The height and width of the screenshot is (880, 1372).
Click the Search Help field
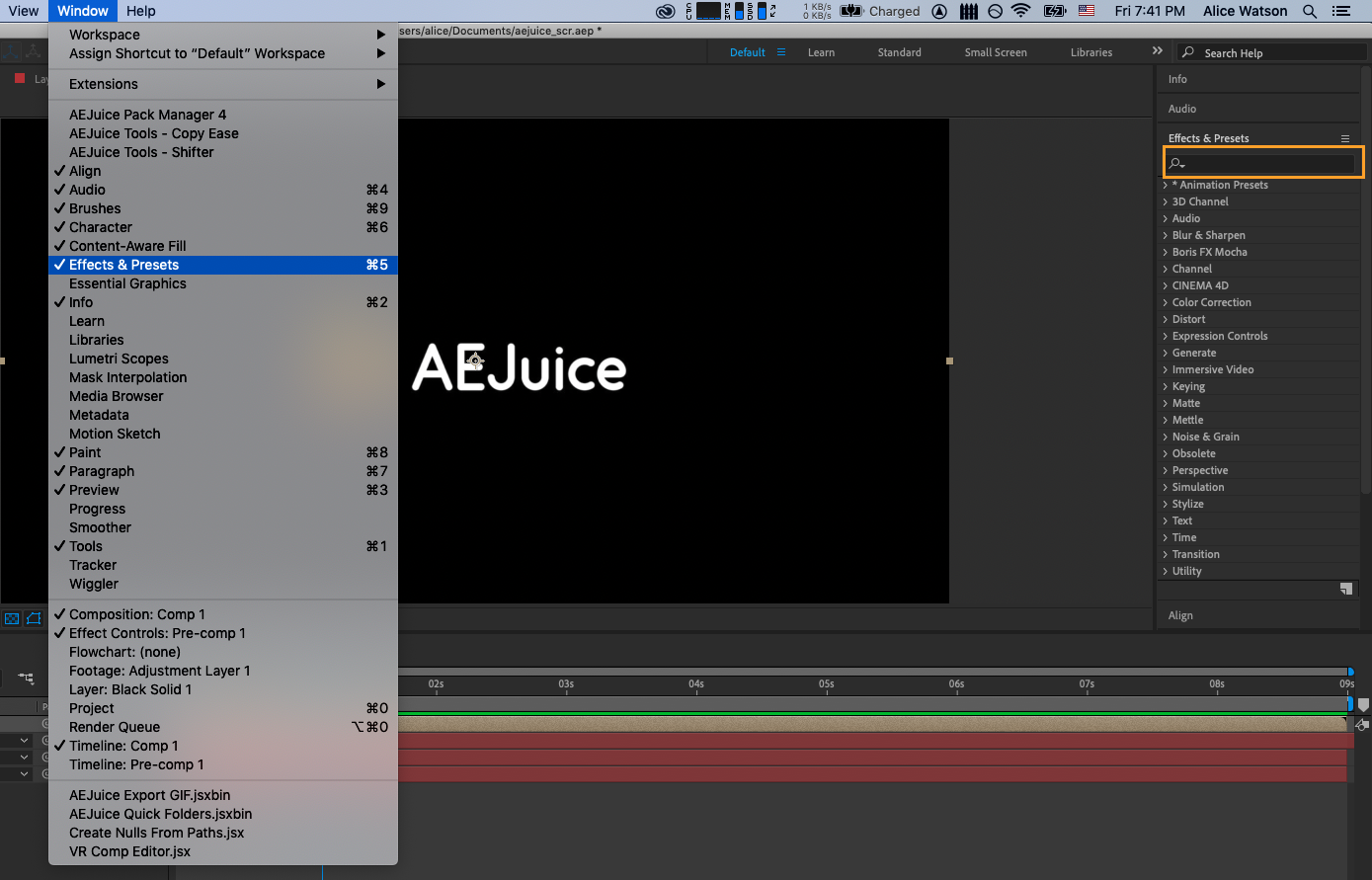pyautogui.click(x=1272, y=52)
